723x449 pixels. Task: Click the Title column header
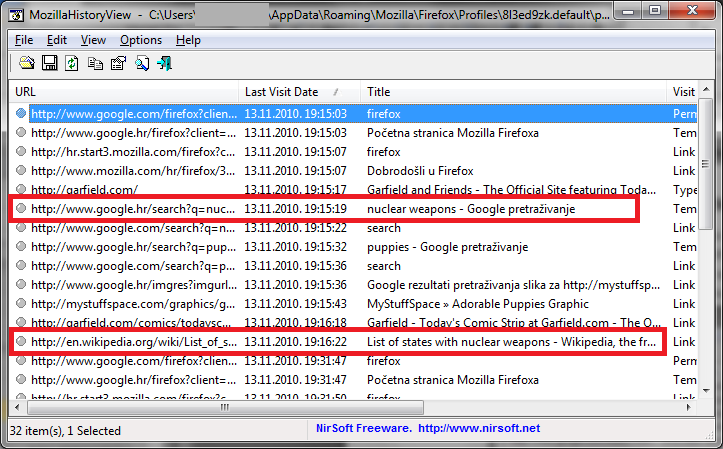(379, 92)
